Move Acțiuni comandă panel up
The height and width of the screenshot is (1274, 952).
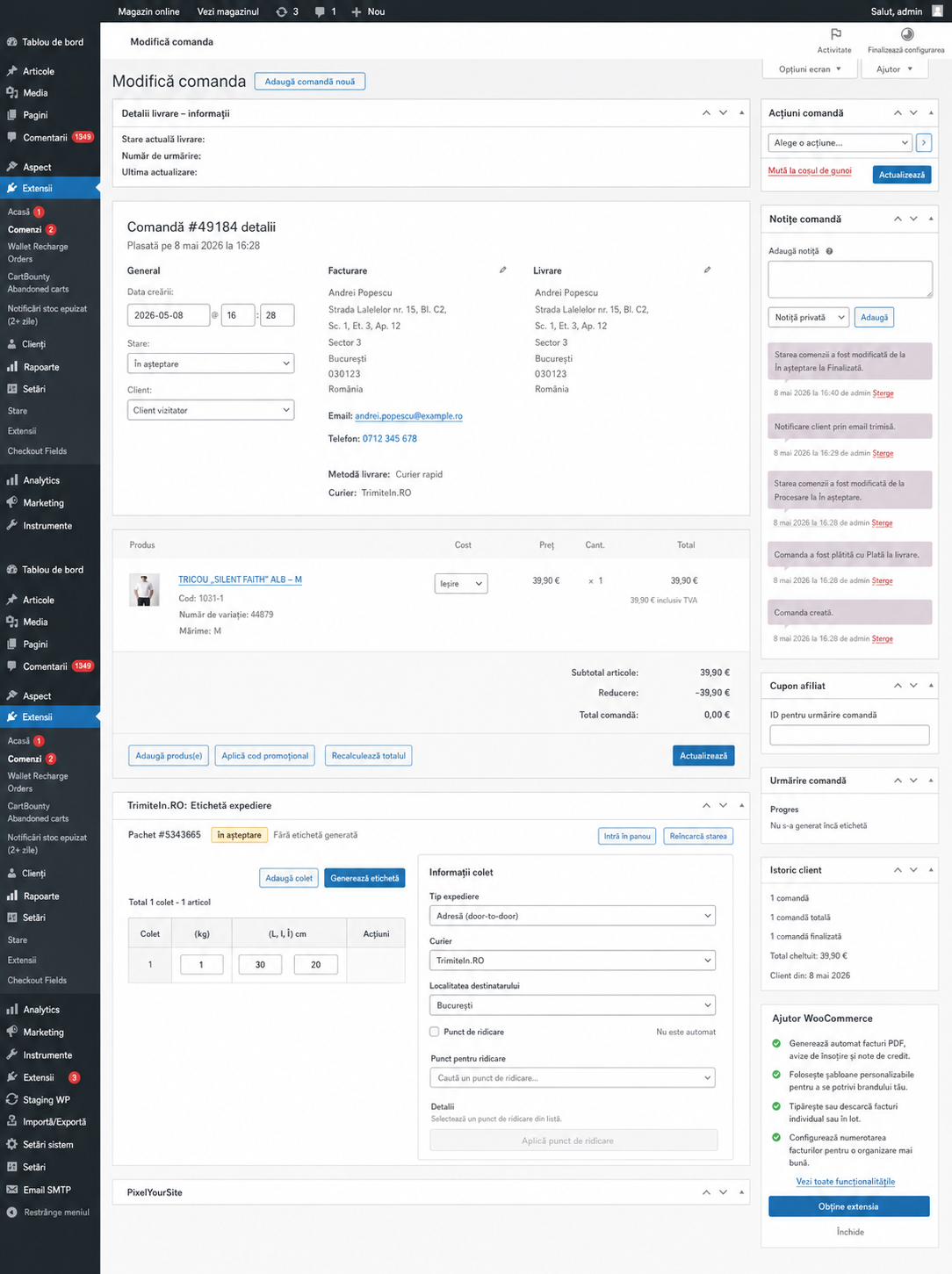(898, 113)
